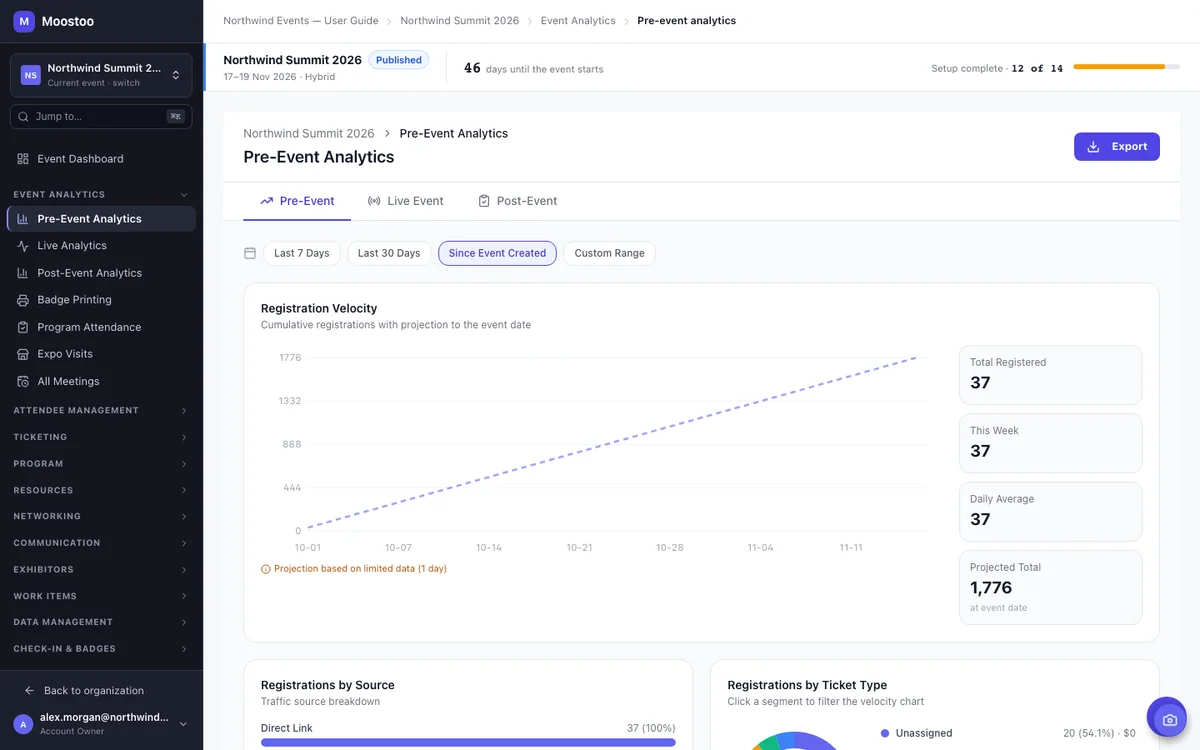Click the Total Registered stat card
Image resolution: width=1200 pixels, height=750 pixels.
point(1050,375)
